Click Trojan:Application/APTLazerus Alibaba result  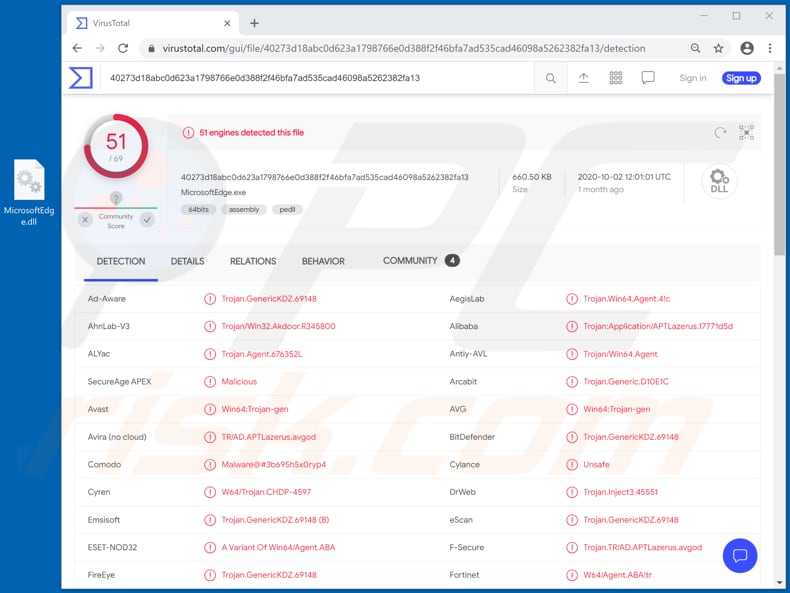[658, 326]
